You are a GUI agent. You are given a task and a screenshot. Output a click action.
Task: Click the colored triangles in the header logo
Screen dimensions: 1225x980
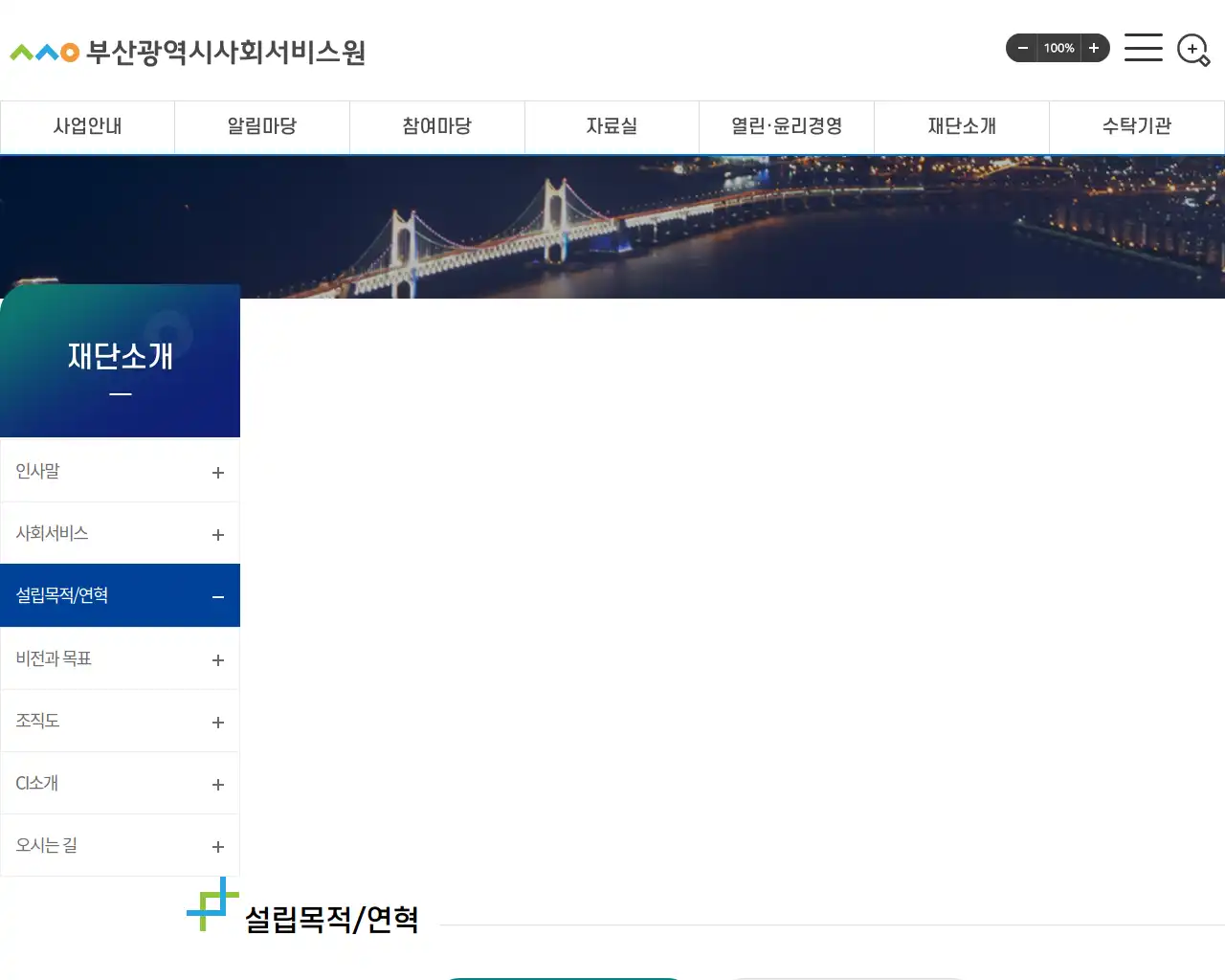point(43,53)
